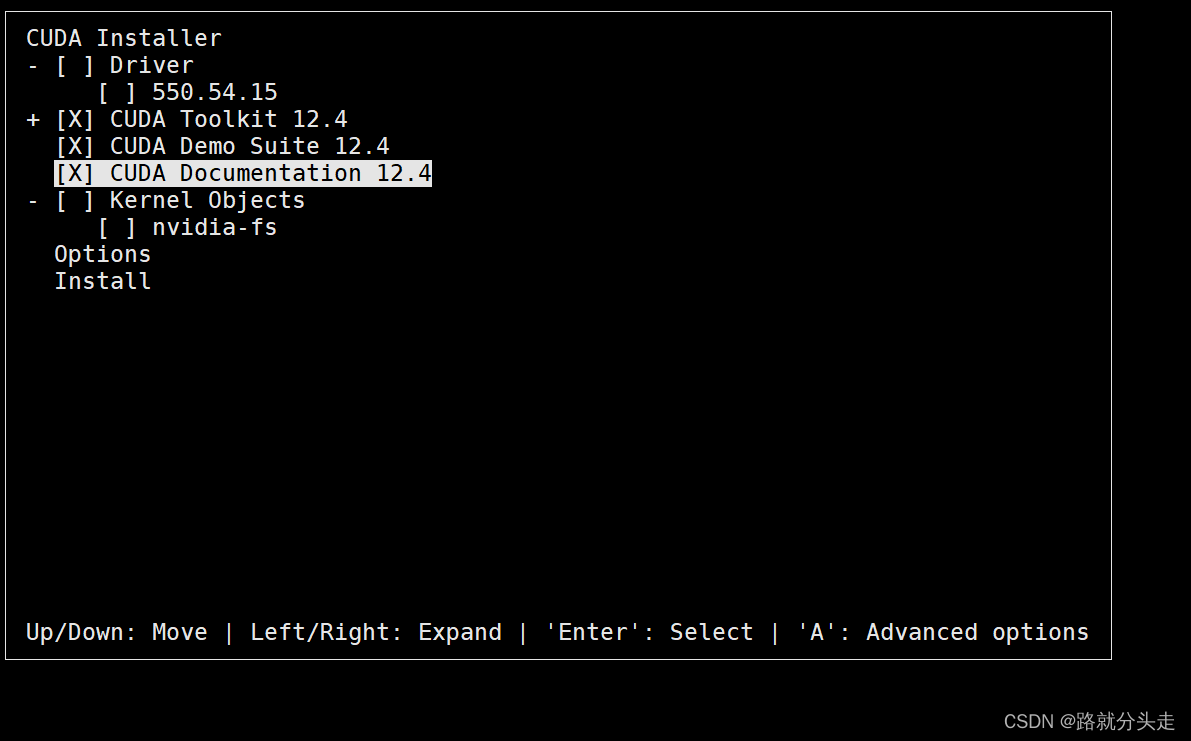Check the 550.54.15 driver version box
Viewport: 1191px width, 741px height.
117,93
